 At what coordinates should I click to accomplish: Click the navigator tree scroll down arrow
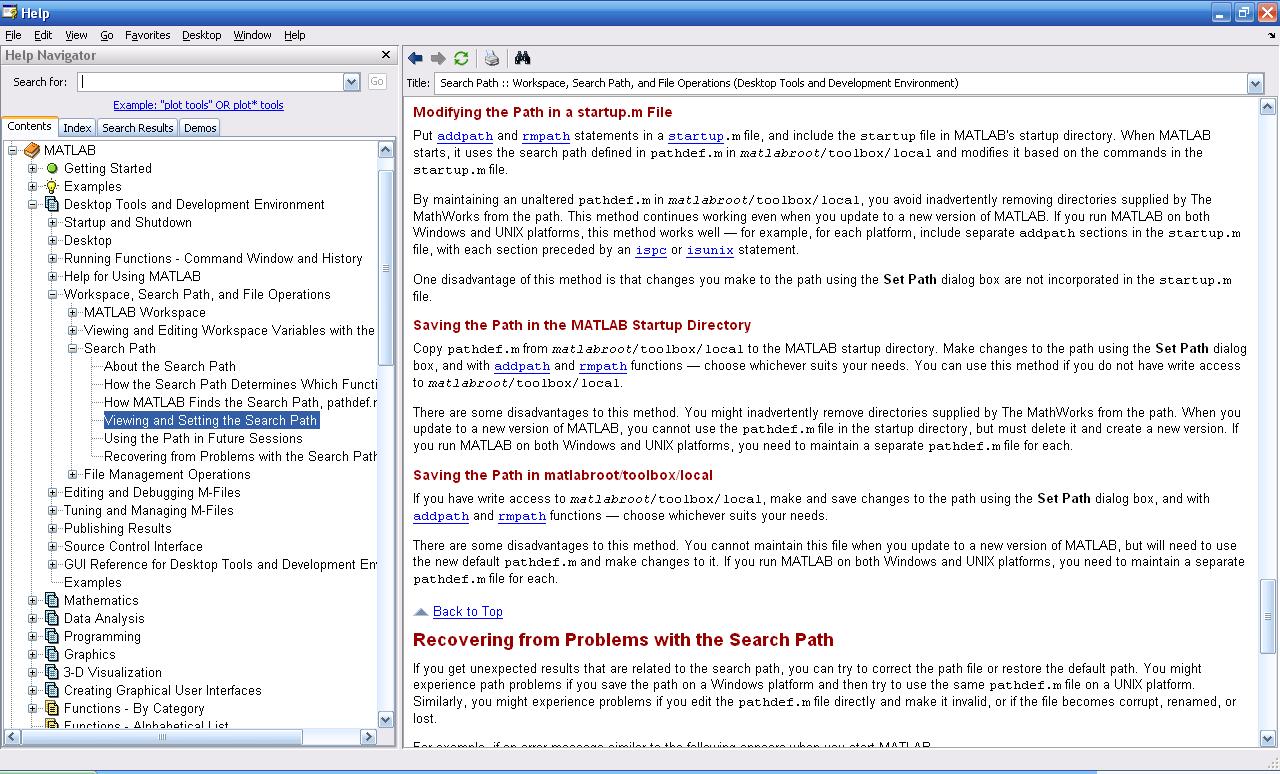(387, 719)
